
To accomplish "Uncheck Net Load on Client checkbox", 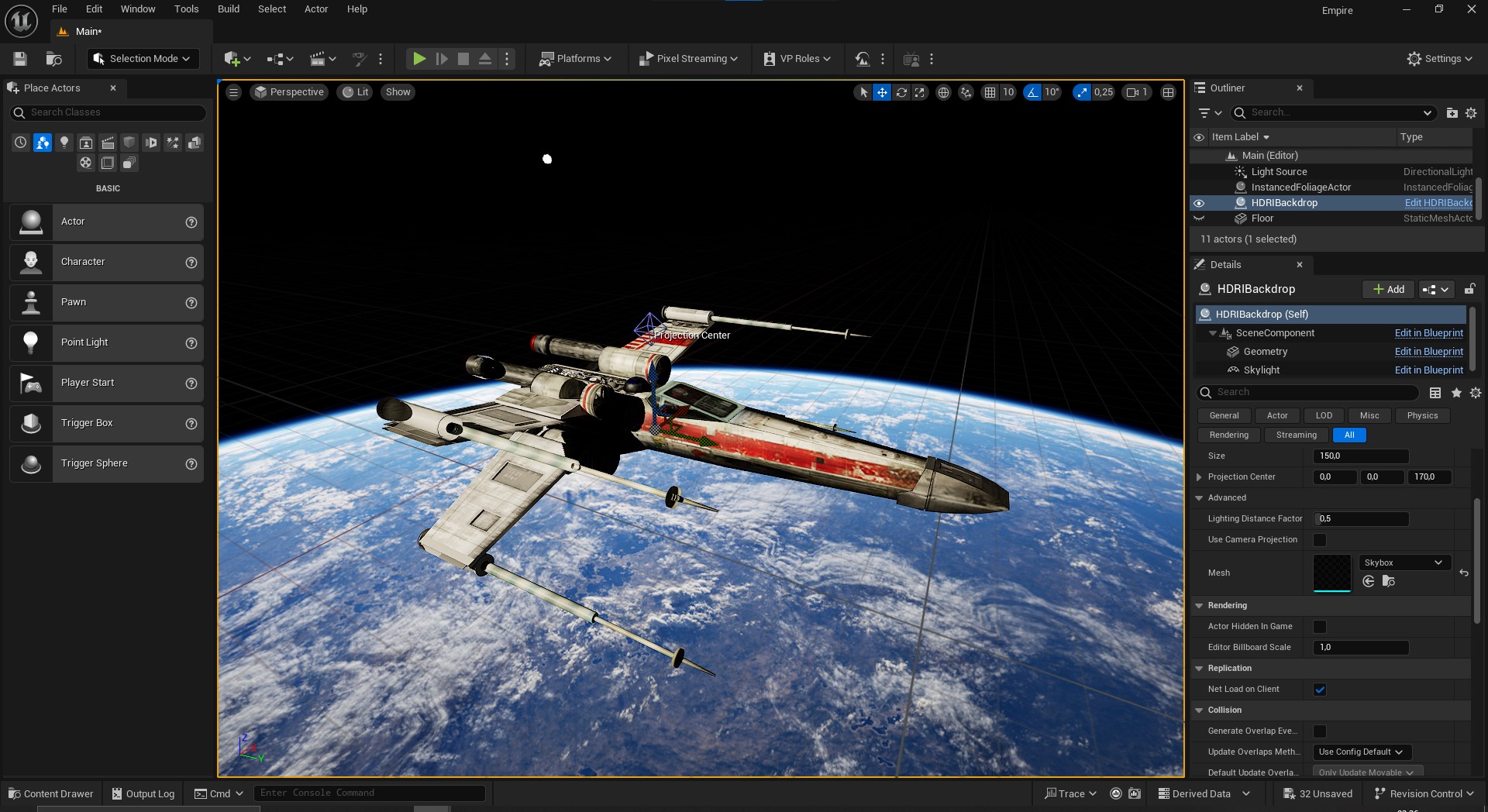I will coord(1320,690).
